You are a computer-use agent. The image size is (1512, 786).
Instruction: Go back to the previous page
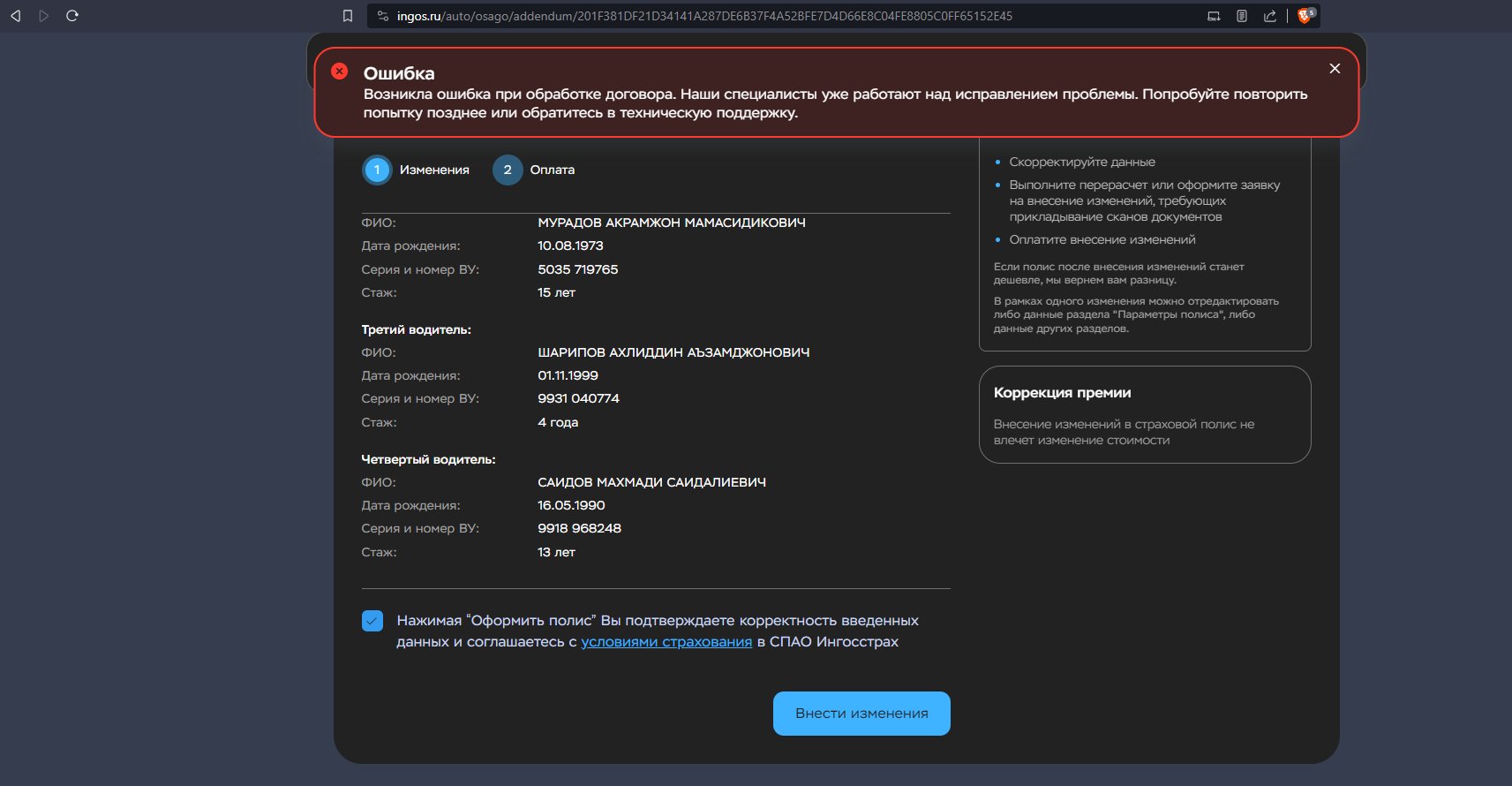[x=15, y=16]
